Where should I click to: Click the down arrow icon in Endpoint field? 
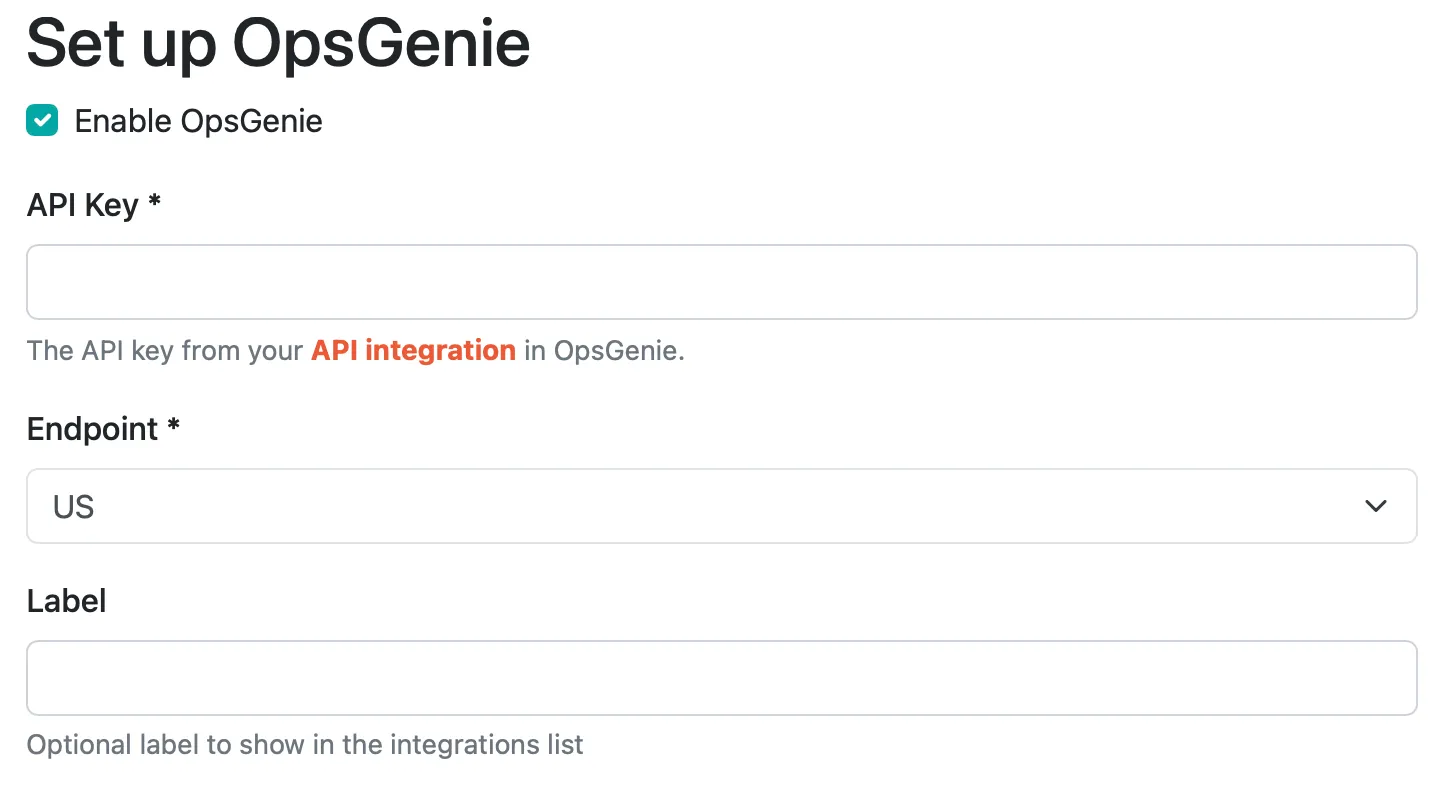click(x=1376, y=505)
